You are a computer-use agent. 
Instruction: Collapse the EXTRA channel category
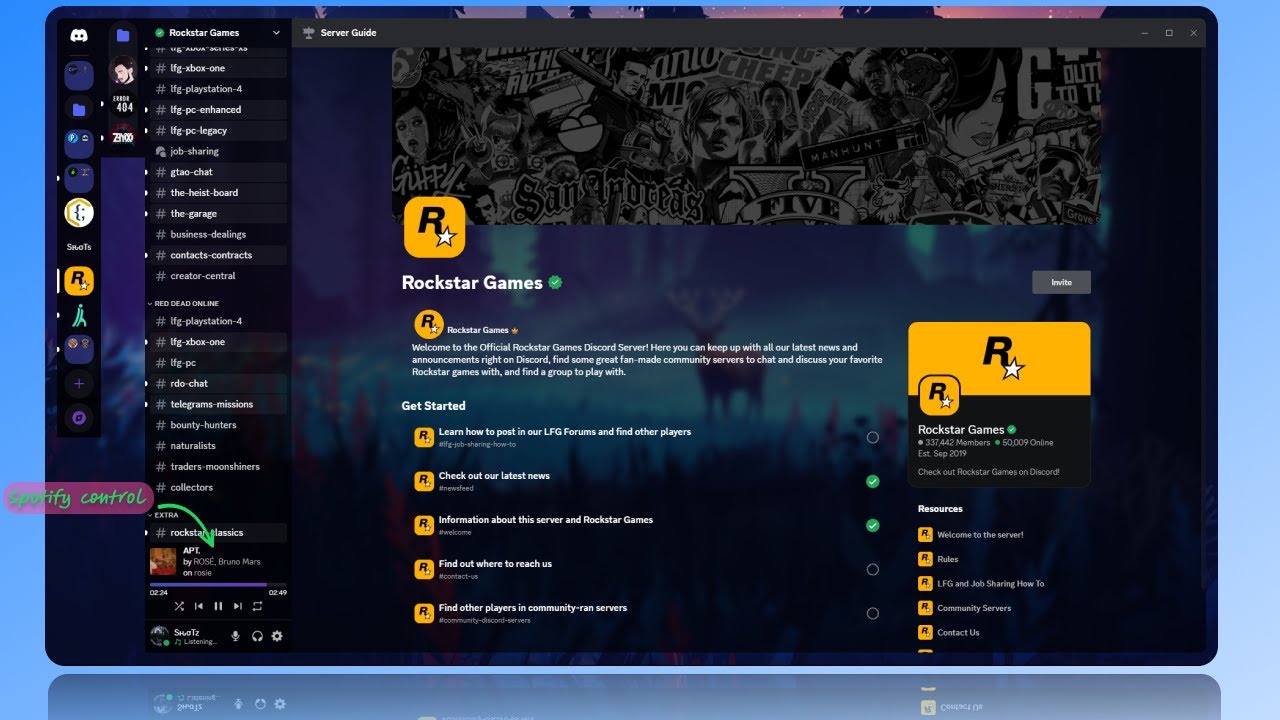point(164,515)
